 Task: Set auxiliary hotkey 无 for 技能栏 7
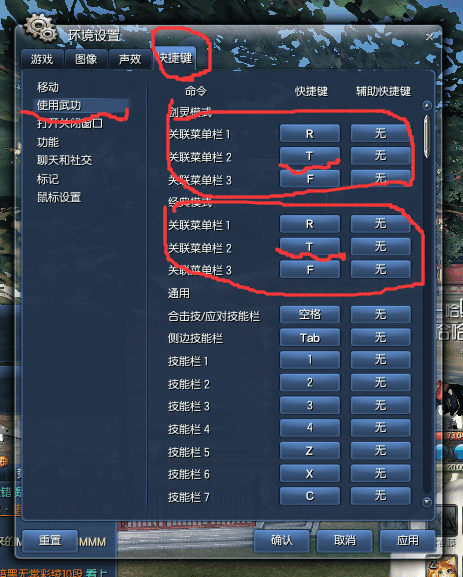[x=381, y=496]
